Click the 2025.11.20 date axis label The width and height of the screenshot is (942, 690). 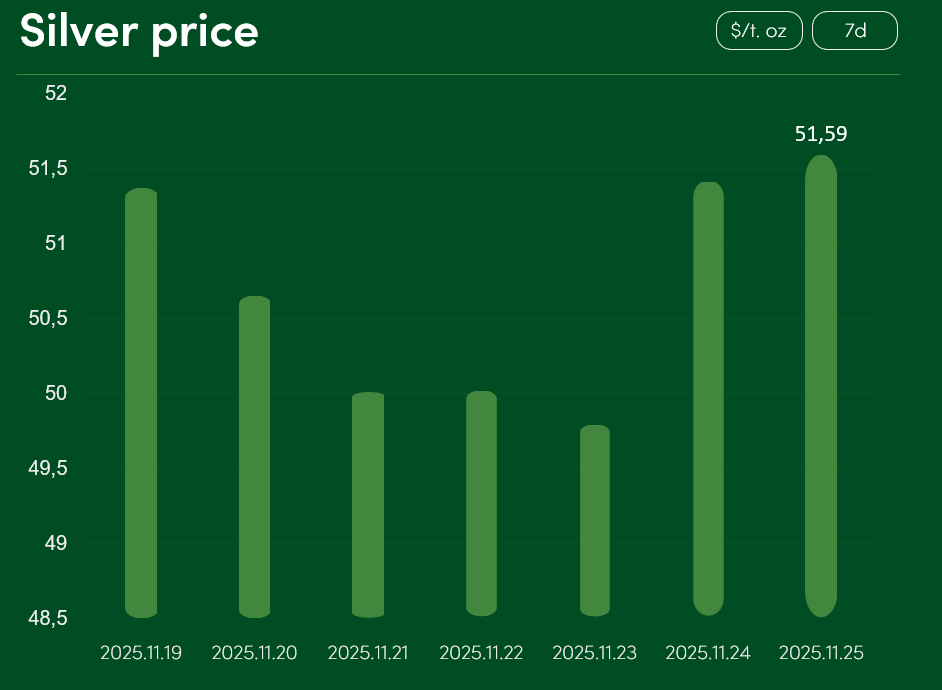[x=255, y=653]
